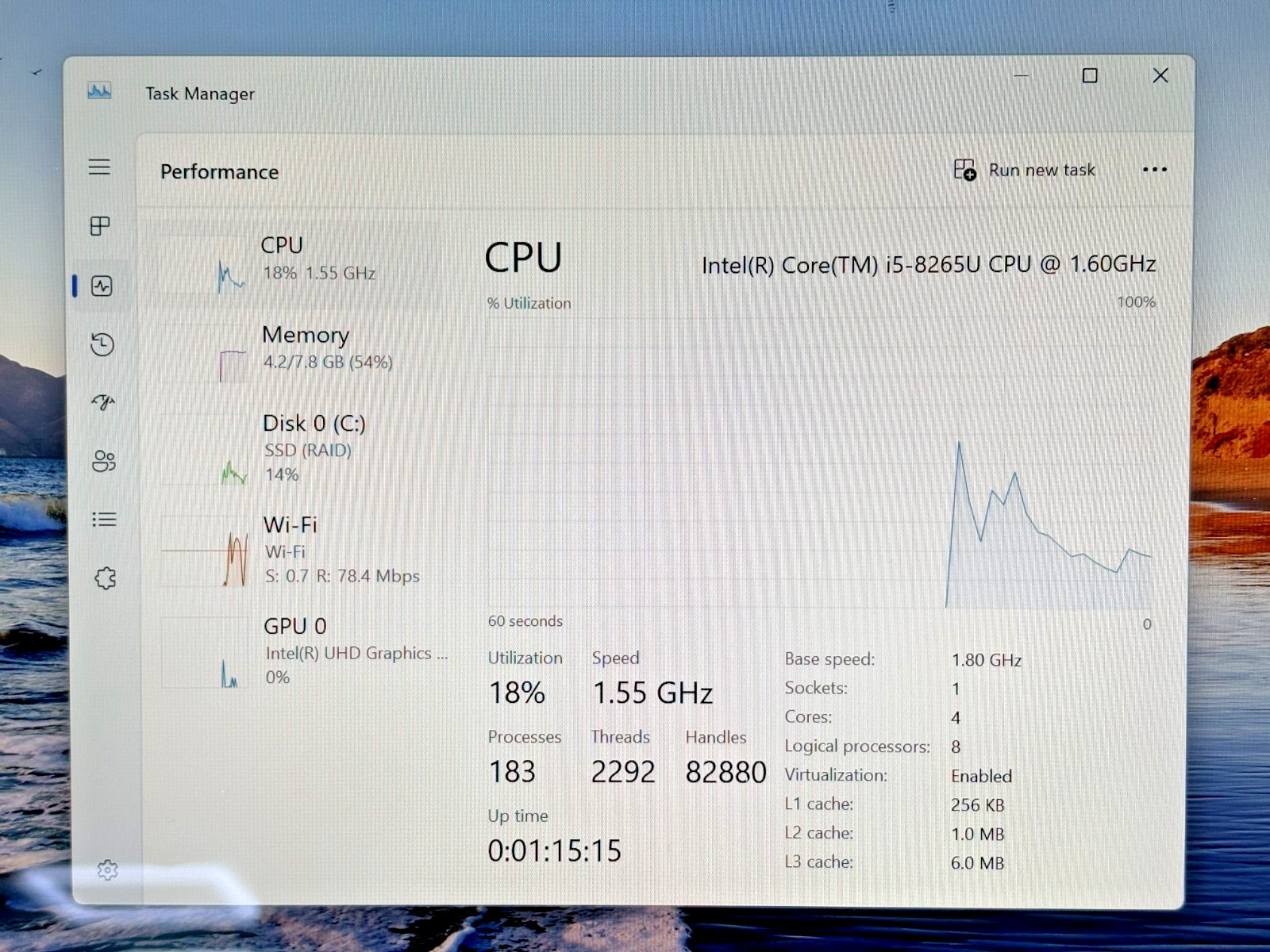Click the Intel(R) UHD Graphics label
The width and height of the screenshot is (1270, 952).
coord(356,654)
